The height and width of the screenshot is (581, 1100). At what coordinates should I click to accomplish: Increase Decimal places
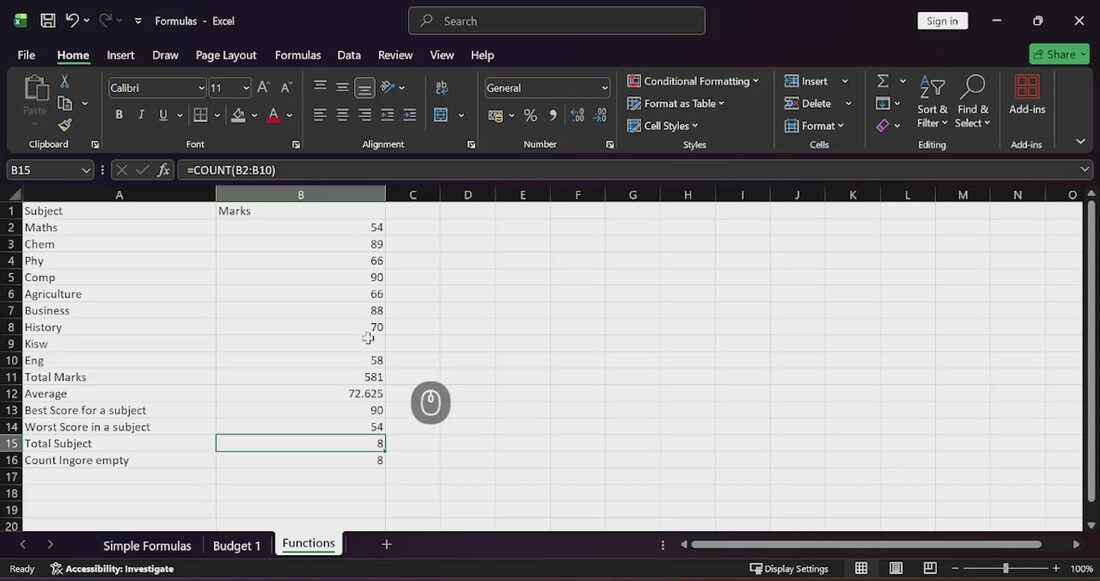point(577,115)
